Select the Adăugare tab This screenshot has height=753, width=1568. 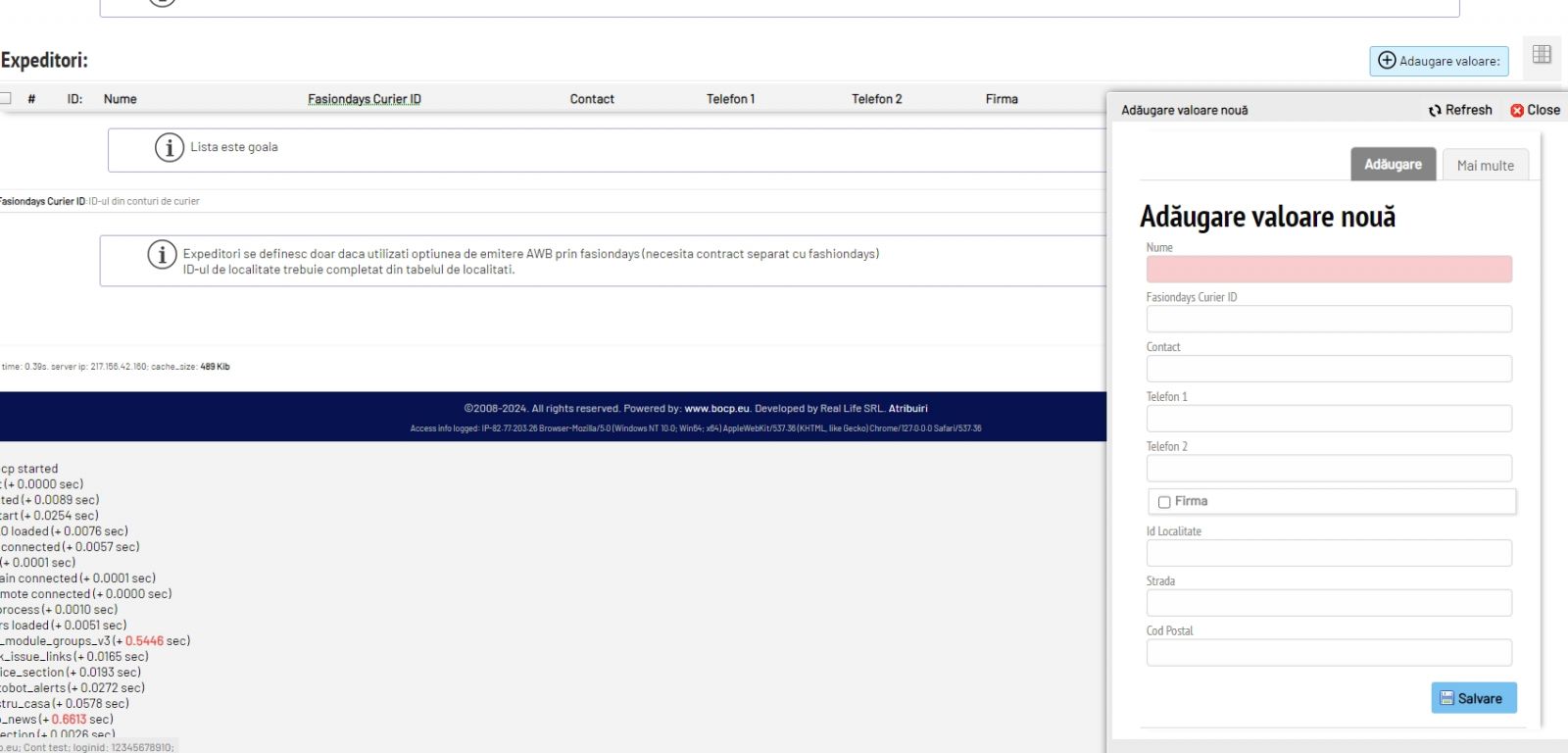(x=1393, y=165)
